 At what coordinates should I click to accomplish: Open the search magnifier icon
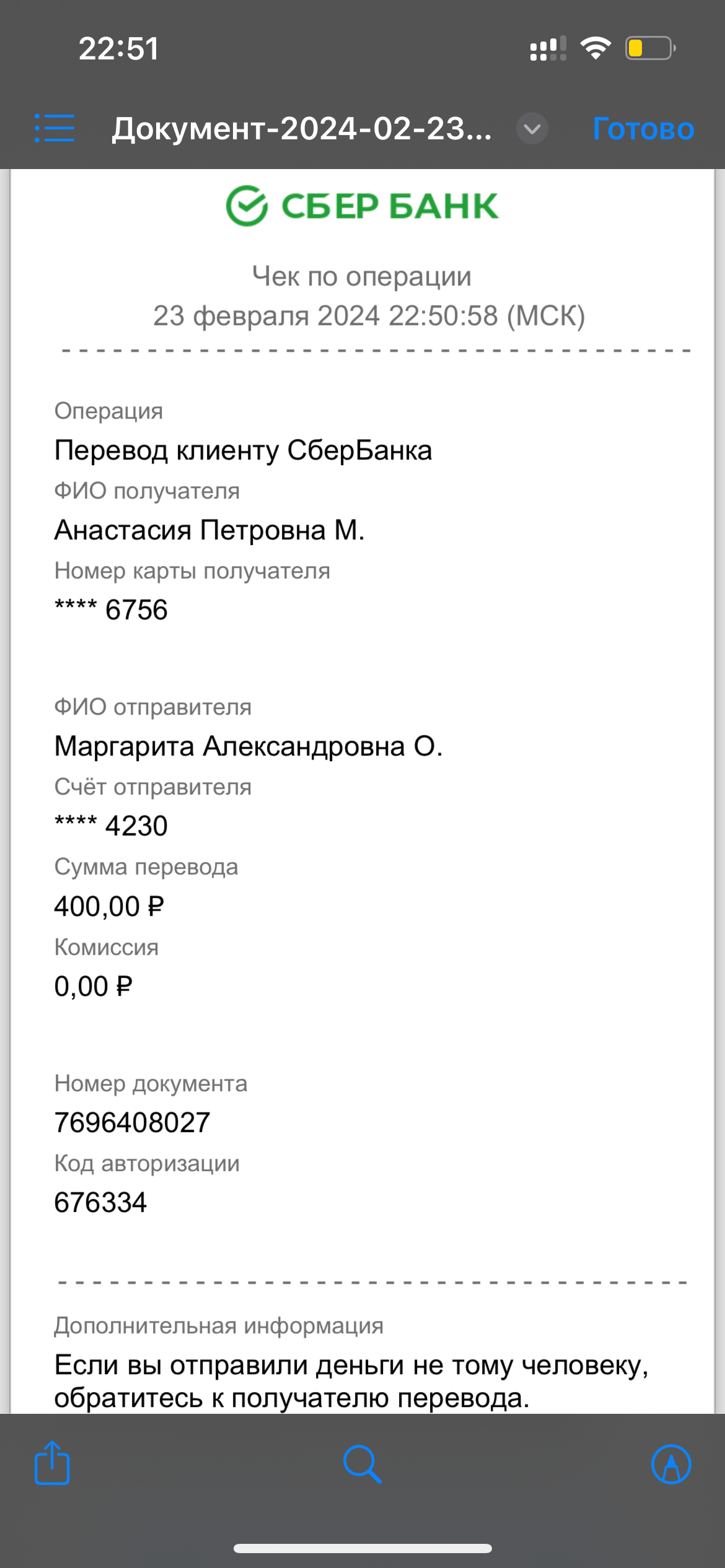click(362, 1464)
